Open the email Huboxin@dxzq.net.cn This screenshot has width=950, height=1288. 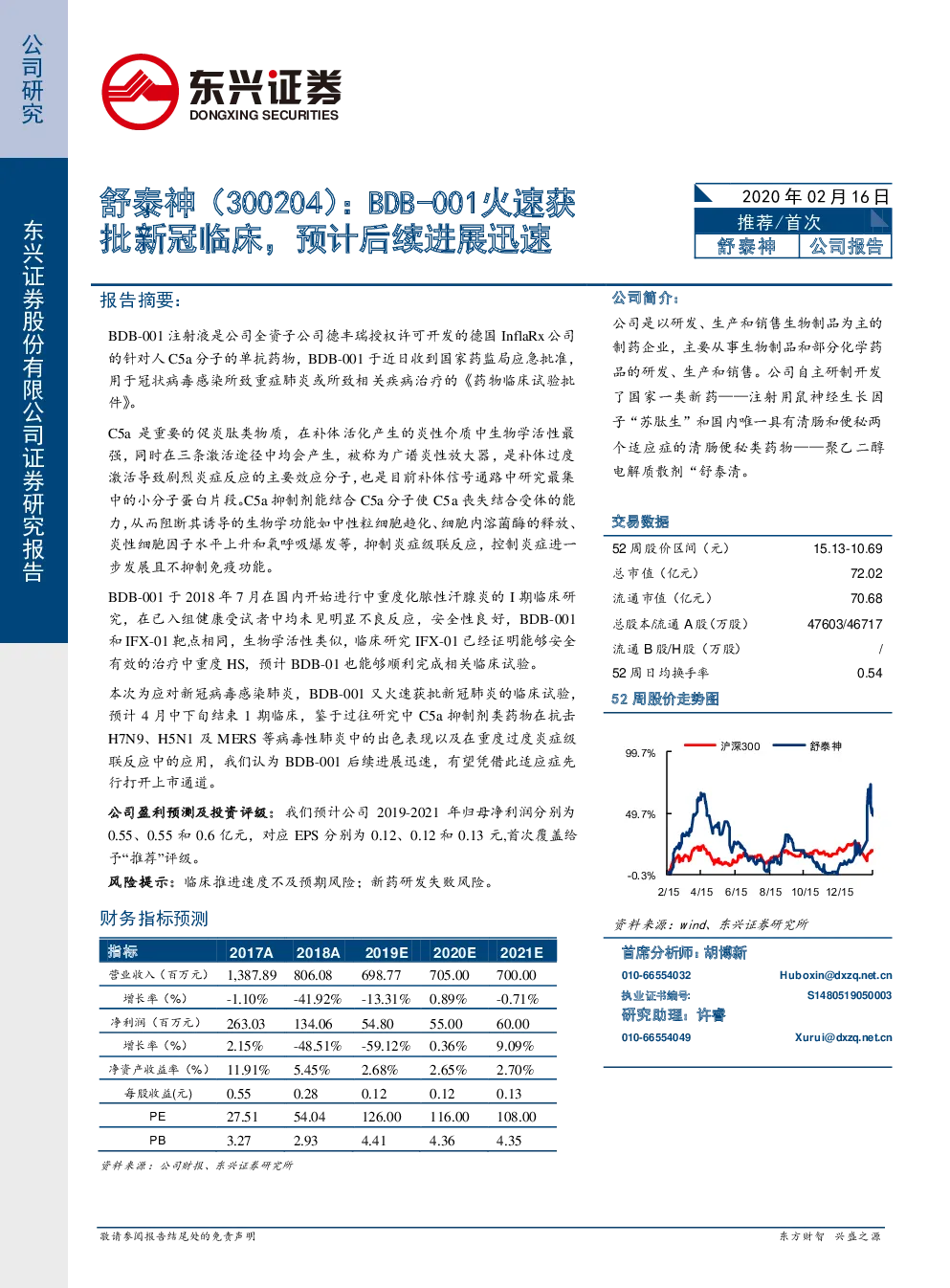tap(835, 976)
